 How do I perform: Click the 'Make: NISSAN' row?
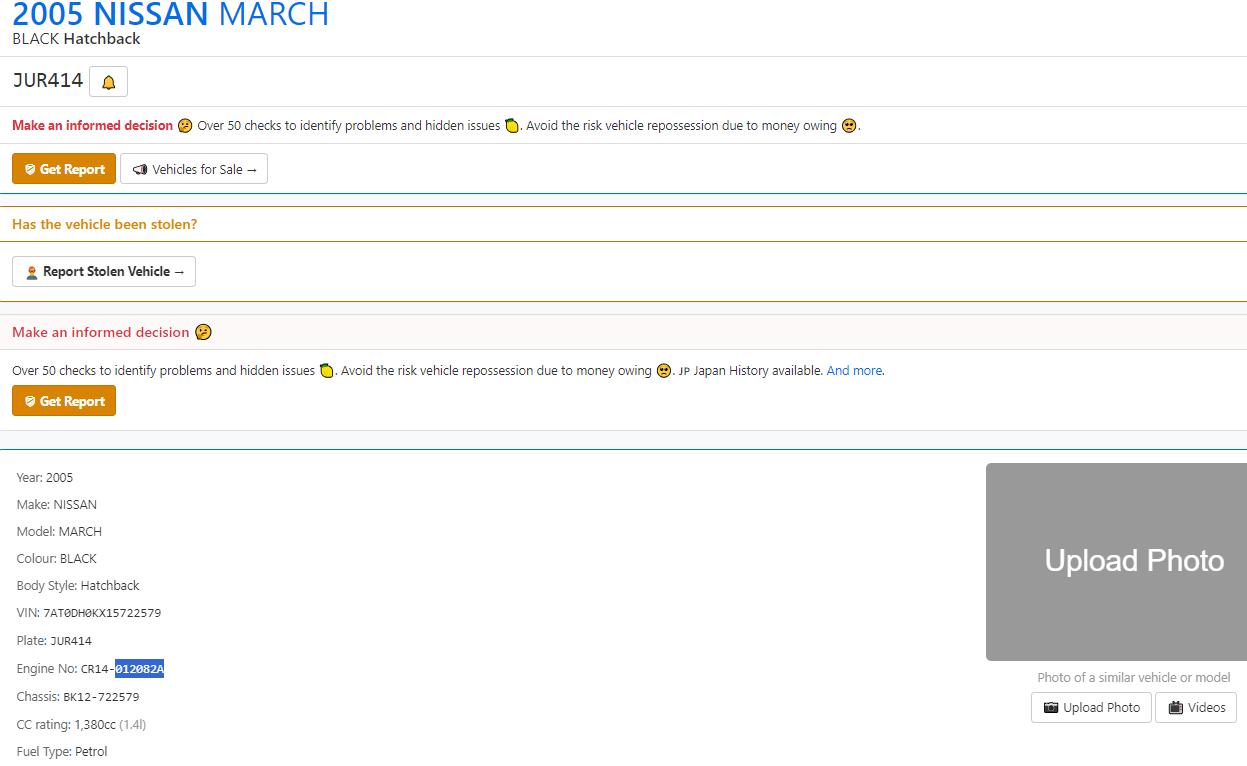(57, 504)
